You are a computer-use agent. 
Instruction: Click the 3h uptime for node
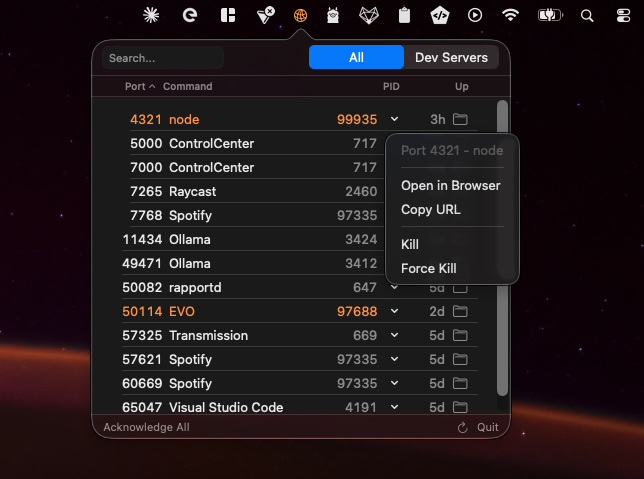click(x=437, y=120)
